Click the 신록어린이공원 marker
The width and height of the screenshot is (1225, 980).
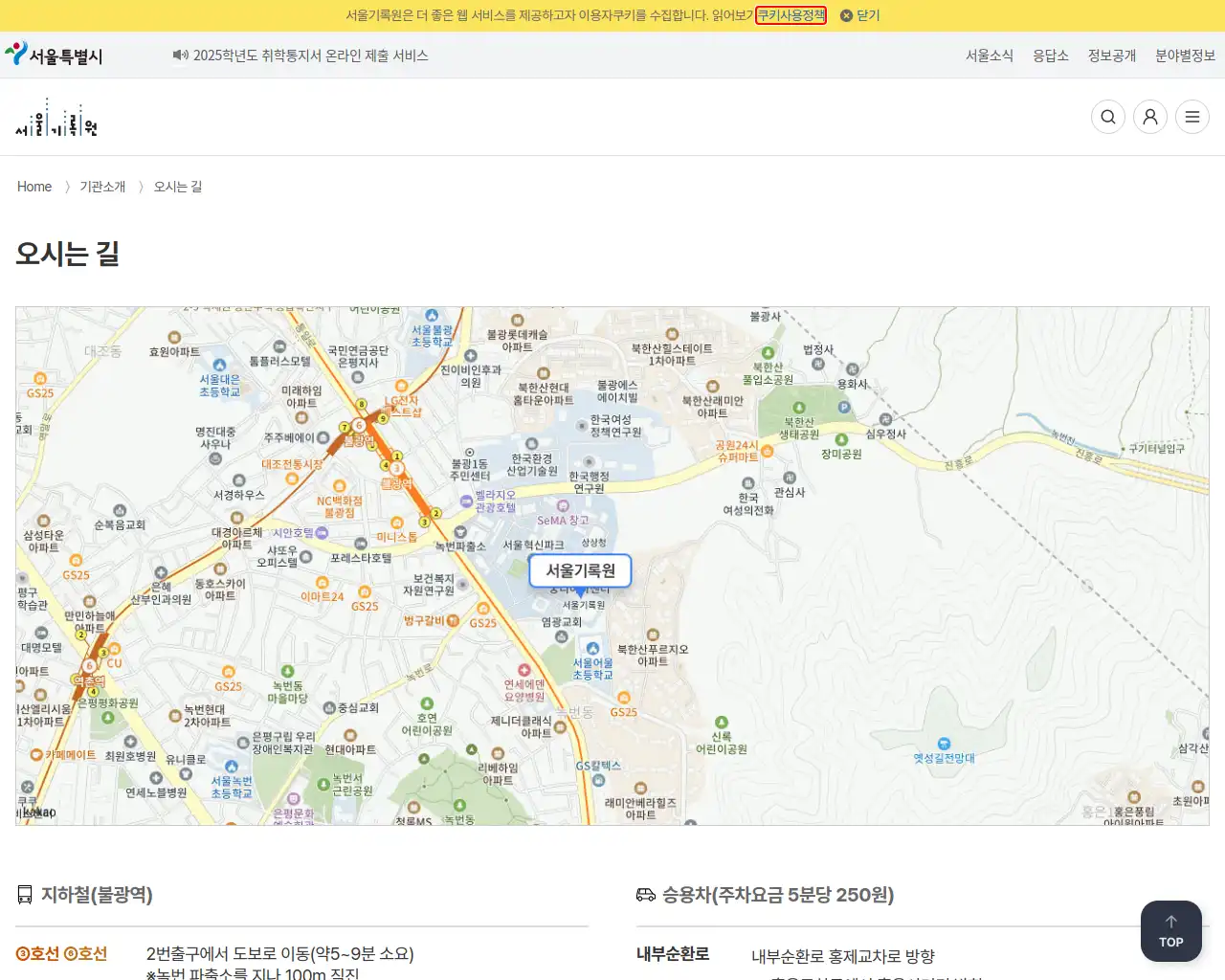(x=721, y=736)
